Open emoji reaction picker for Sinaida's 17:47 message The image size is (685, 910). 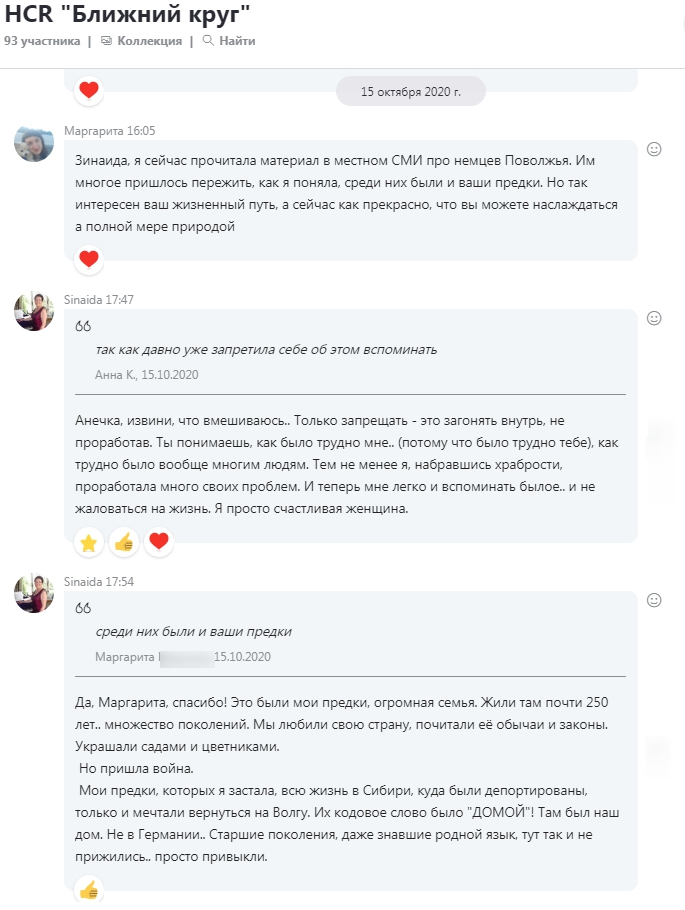[x=655, y=318]
